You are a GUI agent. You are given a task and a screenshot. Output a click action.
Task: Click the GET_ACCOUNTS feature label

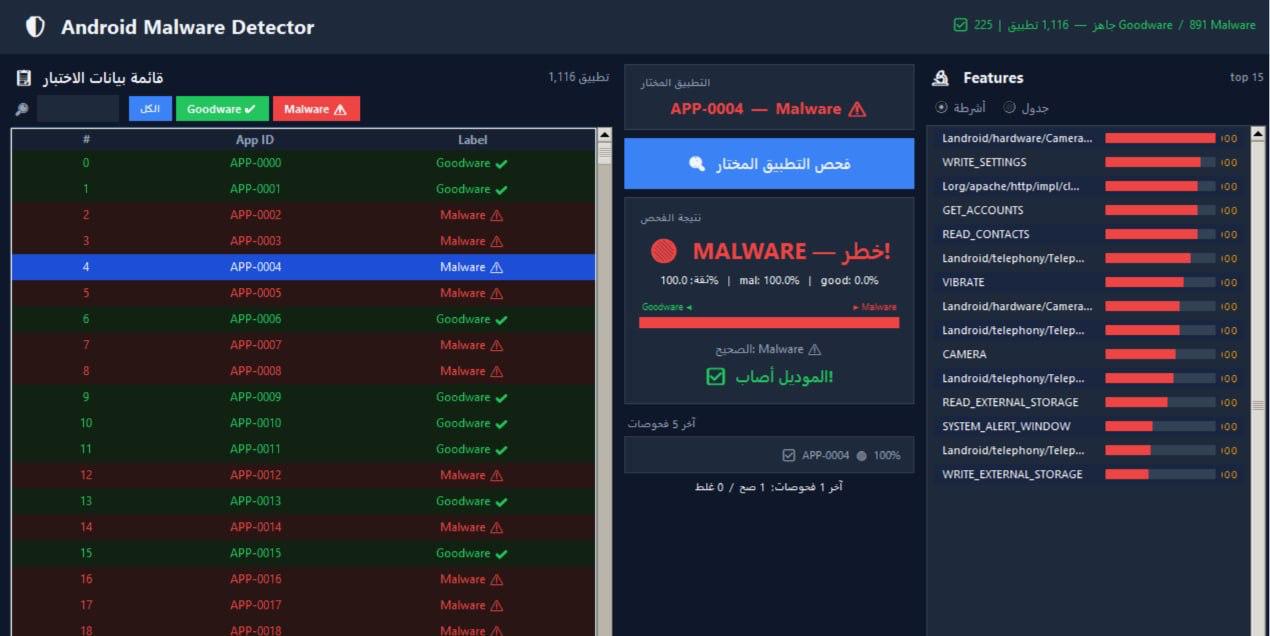[982, 210]
